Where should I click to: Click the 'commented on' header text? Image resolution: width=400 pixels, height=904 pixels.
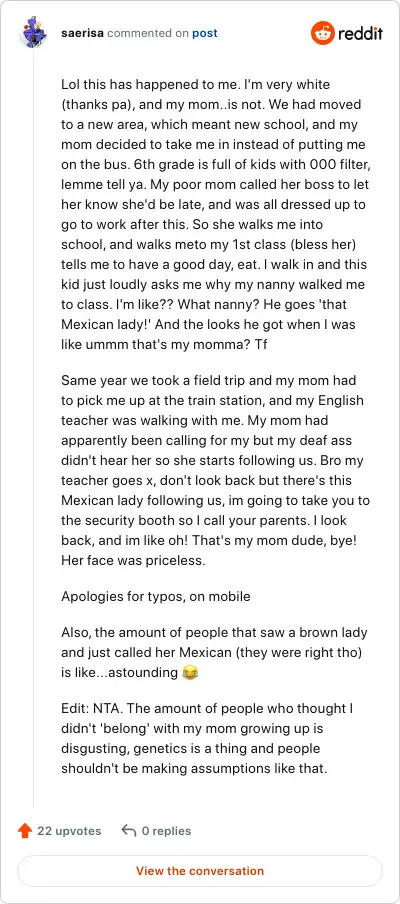(148, 33)
